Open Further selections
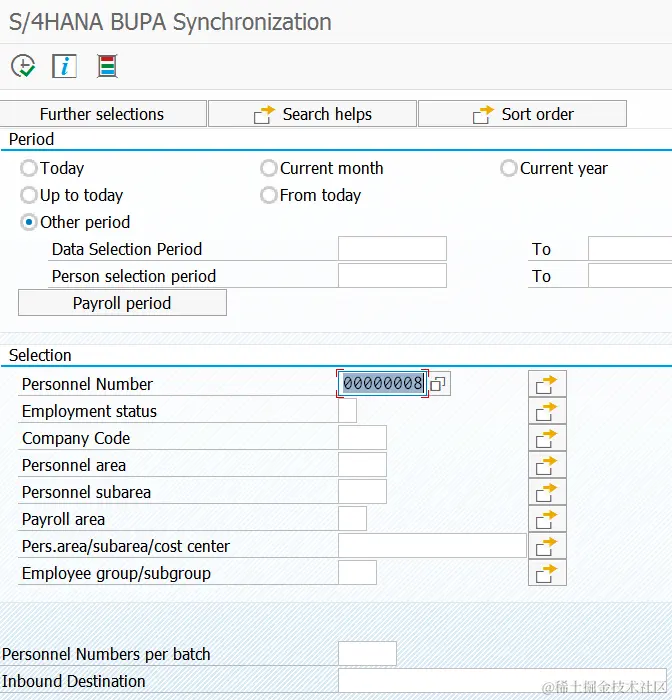This screenshot has height=700, width=672. point(102,114)
